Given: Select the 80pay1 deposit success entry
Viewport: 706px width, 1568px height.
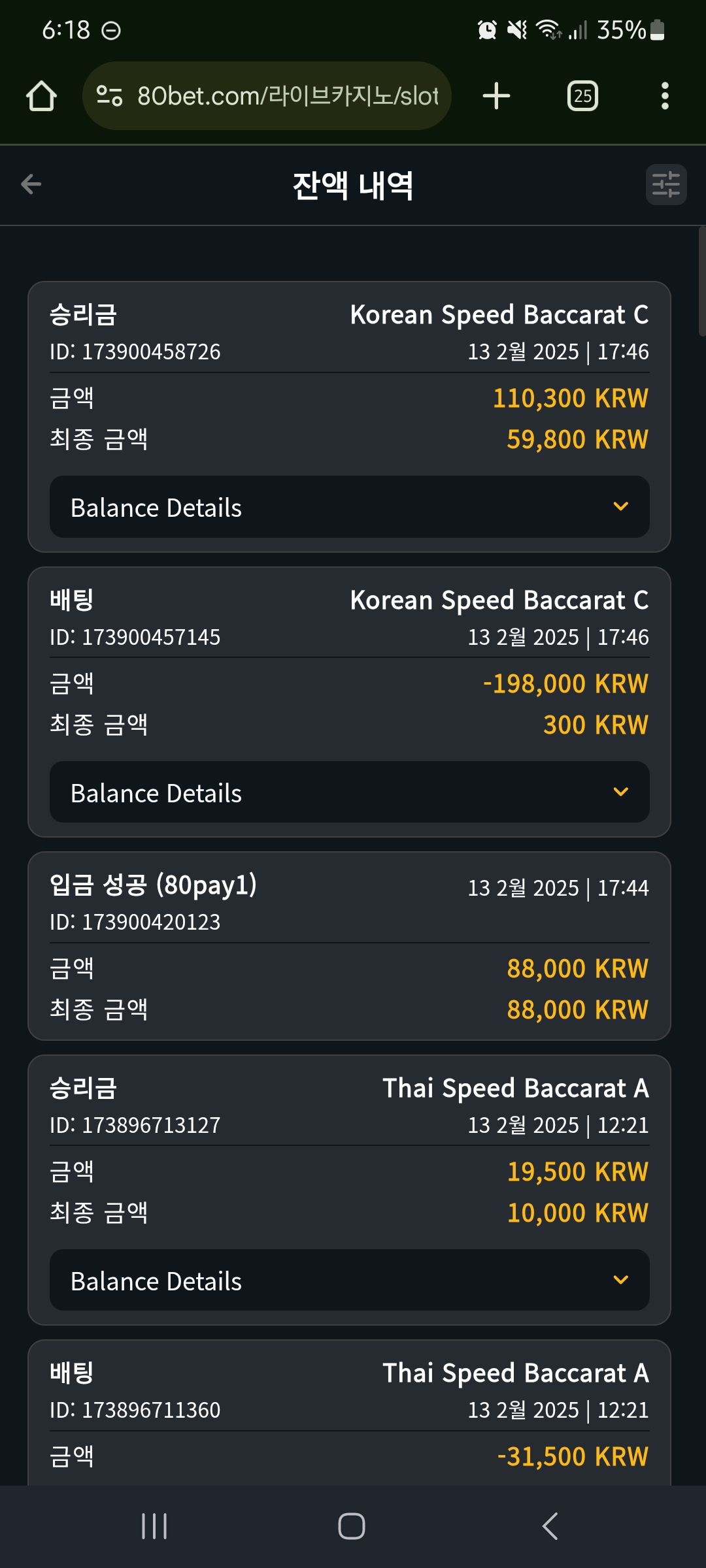Looking at the screenshot, I should click(x=350, y=946).
